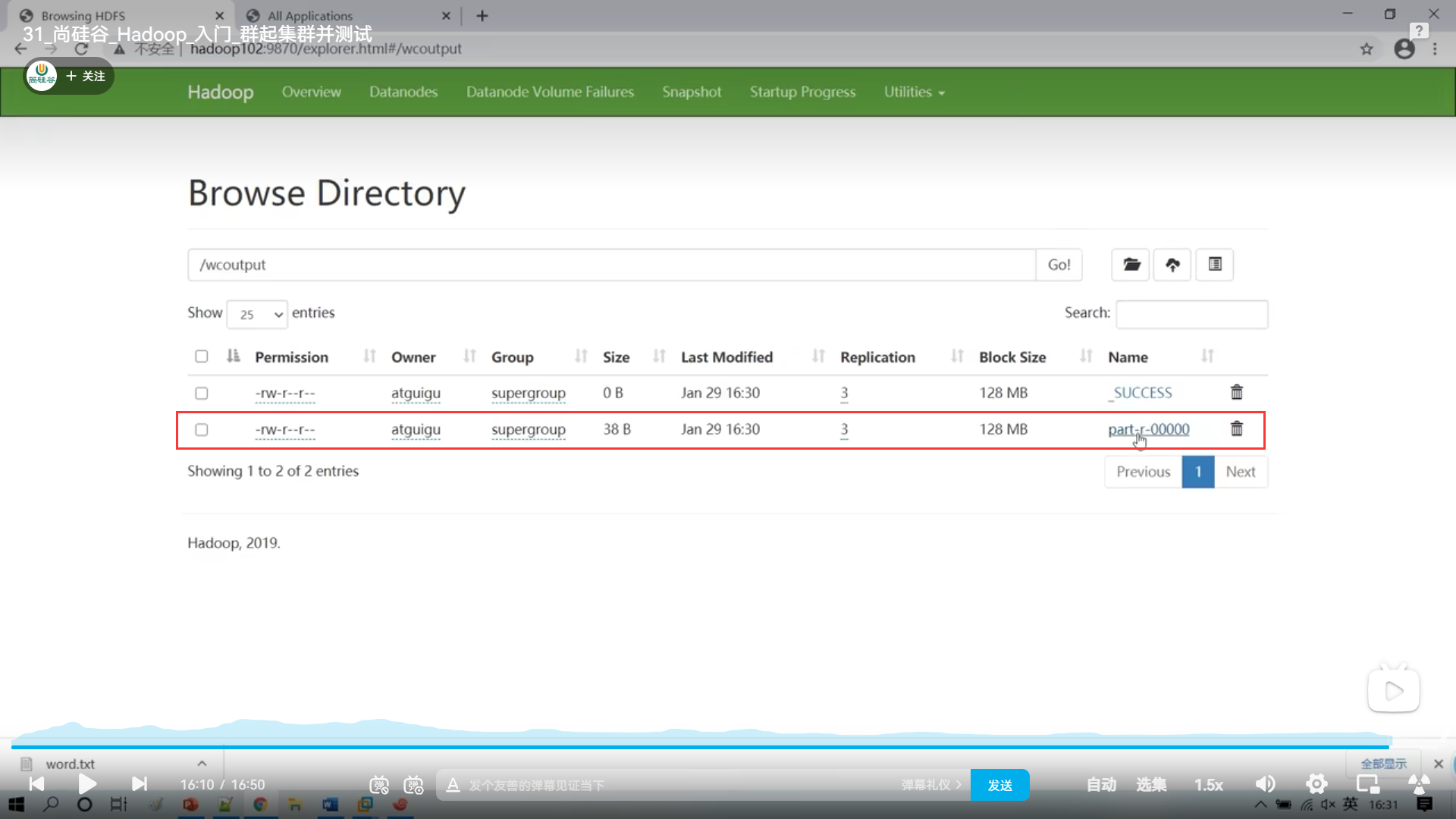Reload the page with refresh icon
Screen dimensions: 1456x819
click(x=81, y=49)
